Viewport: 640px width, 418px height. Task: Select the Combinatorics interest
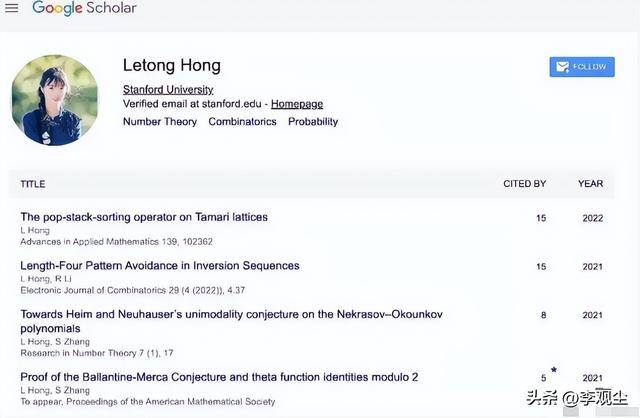point(242,122)
